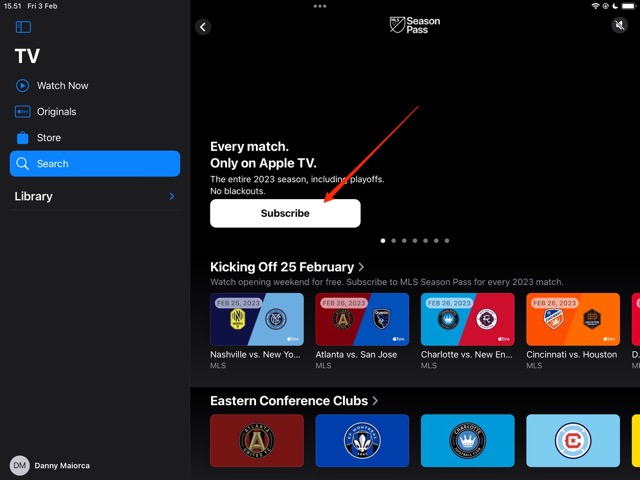This screenshot has height=480, width=640.
Task: Expand the Library section
Action: [95, 196]
